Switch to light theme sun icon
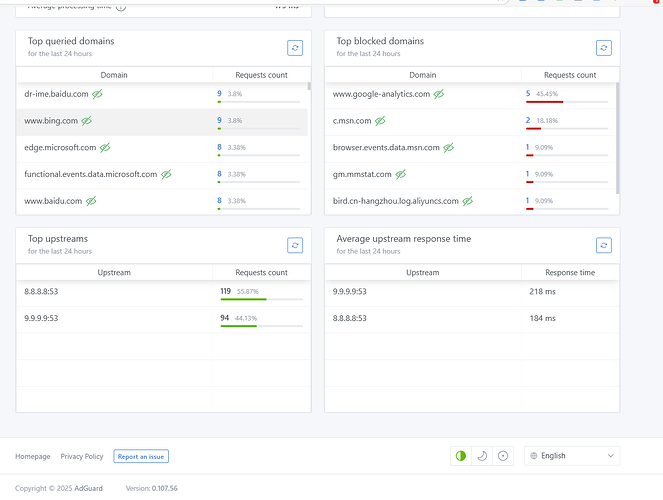Image resolution: width=663 pixels, height=500 pixels. 503,456
